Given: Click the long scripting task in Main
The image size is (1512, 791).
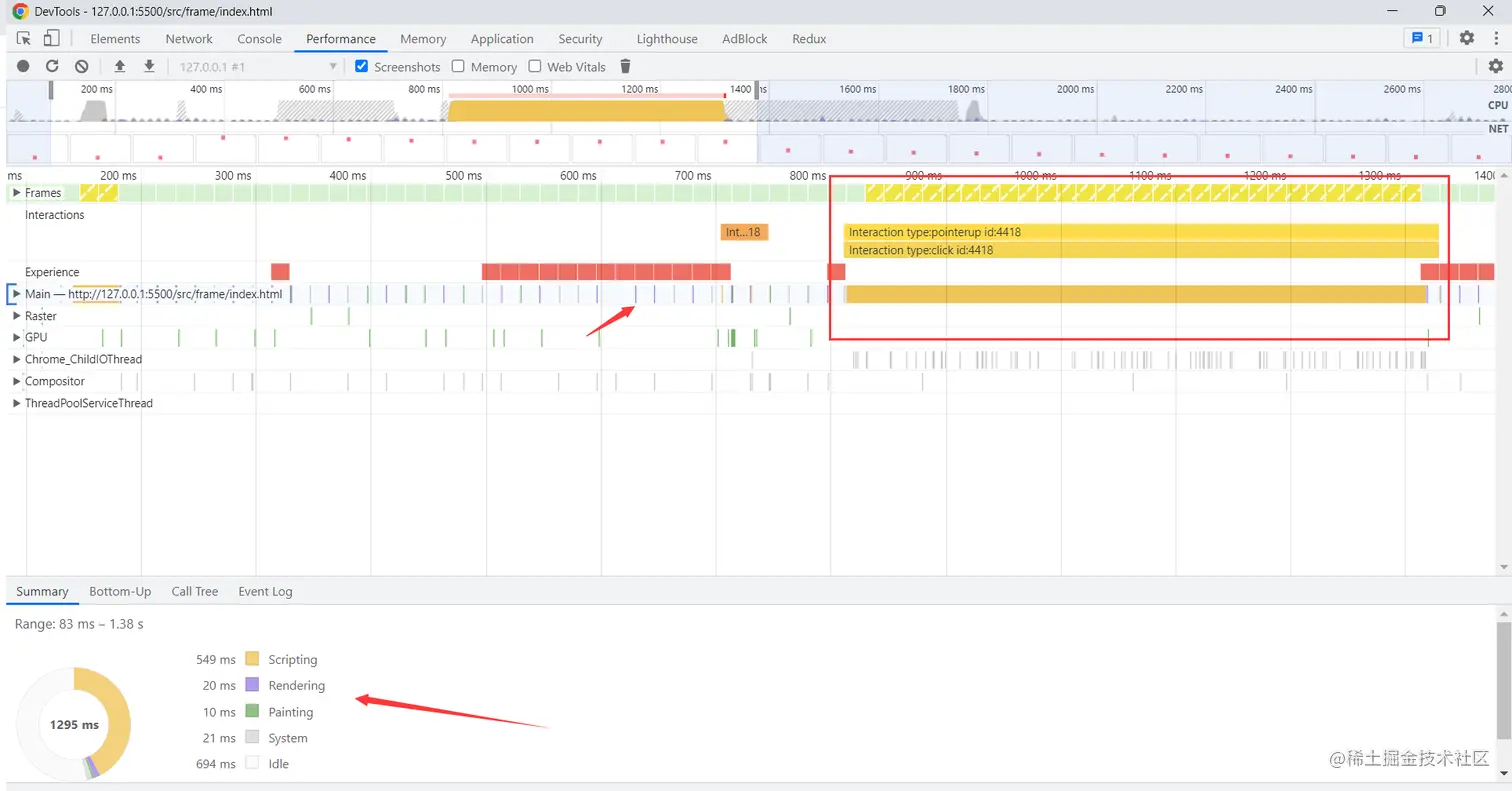Looking at the screenshot, I should [1136, 294].
